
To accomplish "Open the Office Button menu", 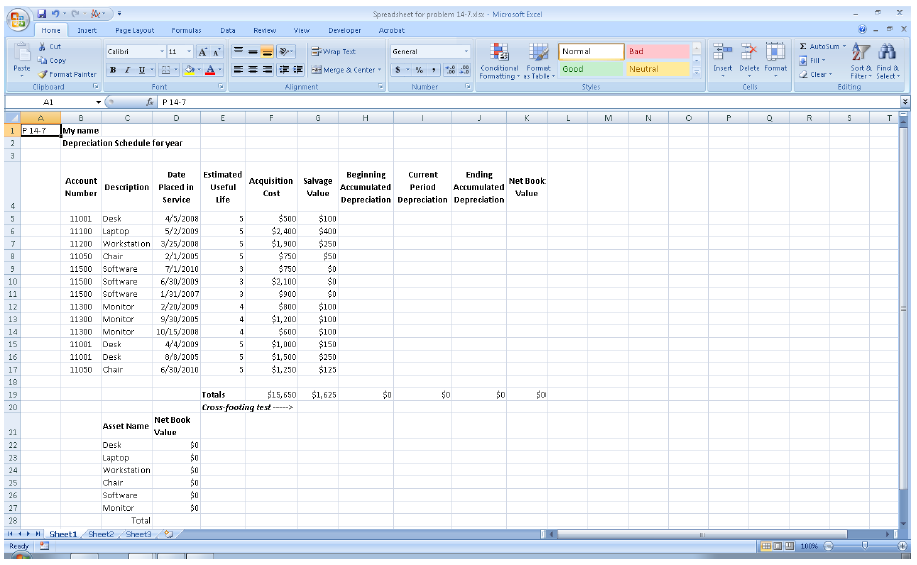I will point(18,20).
